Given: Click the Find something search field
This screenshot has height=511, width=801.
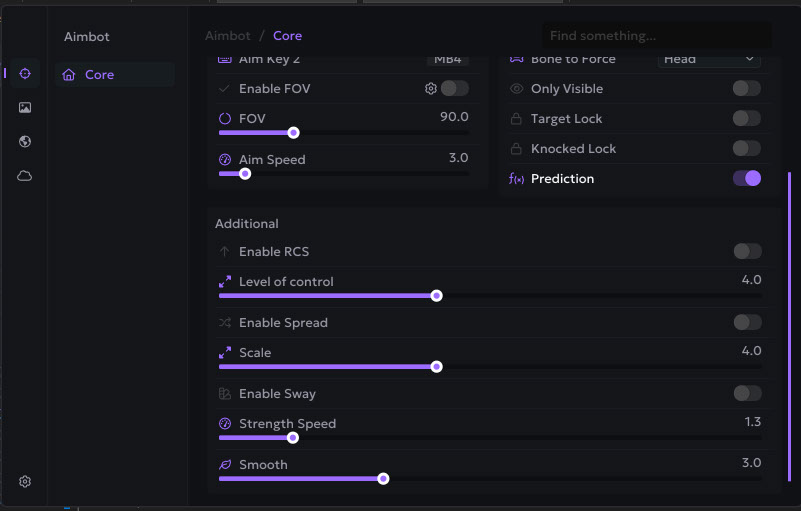Looking at the screenshot, I should tap(656, 36).
